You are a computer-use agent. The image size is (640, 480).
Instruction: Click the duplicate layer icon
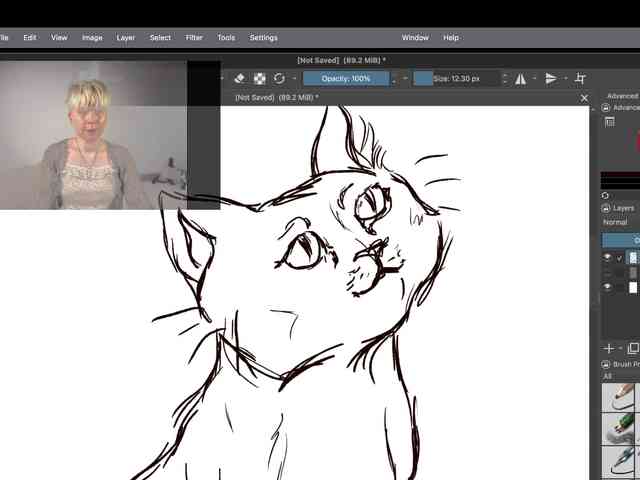pos(633,348)
